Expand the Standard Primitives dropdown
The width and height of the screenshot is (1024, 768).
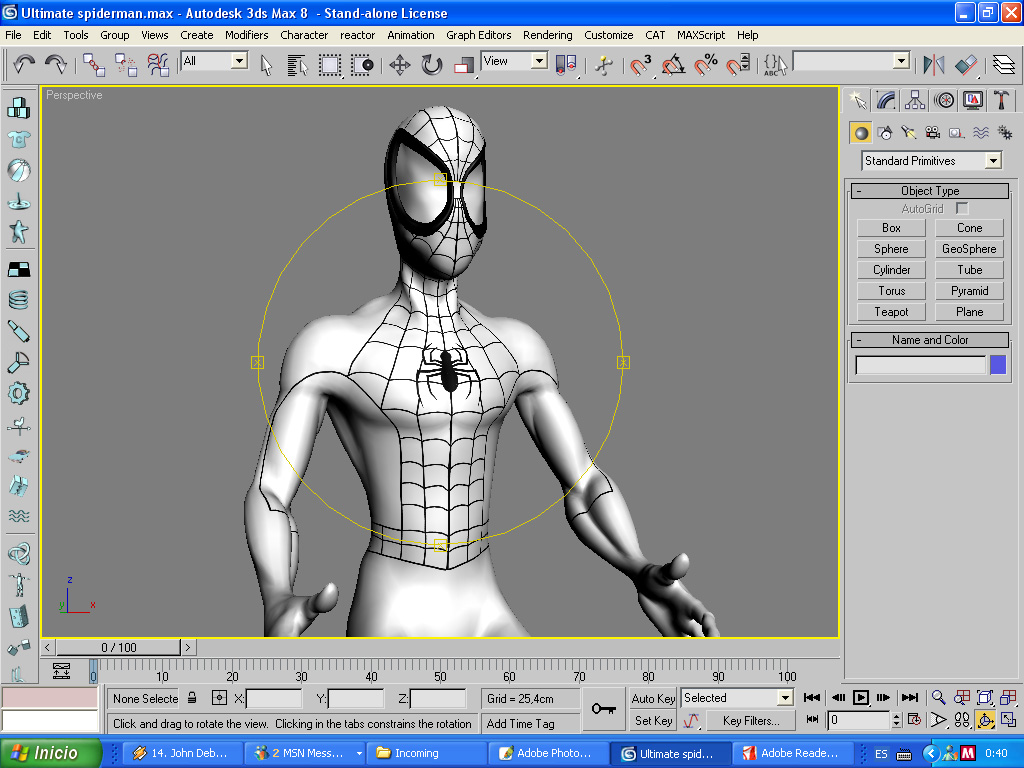pyautogui.click(x=992, y=161)
